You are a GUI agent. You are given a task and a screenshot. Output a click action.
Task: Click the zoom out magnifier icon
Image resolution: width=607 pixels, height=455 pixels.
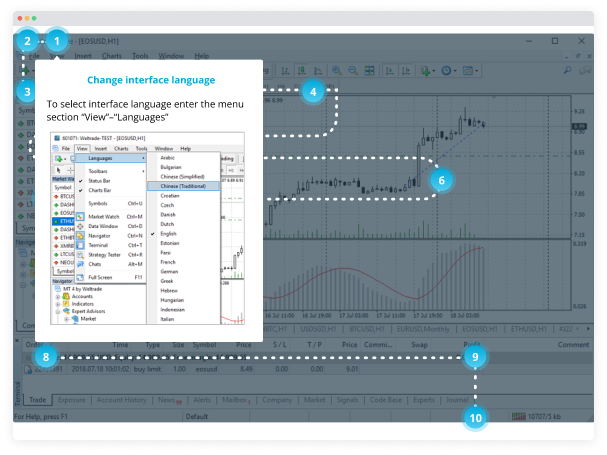353,70
